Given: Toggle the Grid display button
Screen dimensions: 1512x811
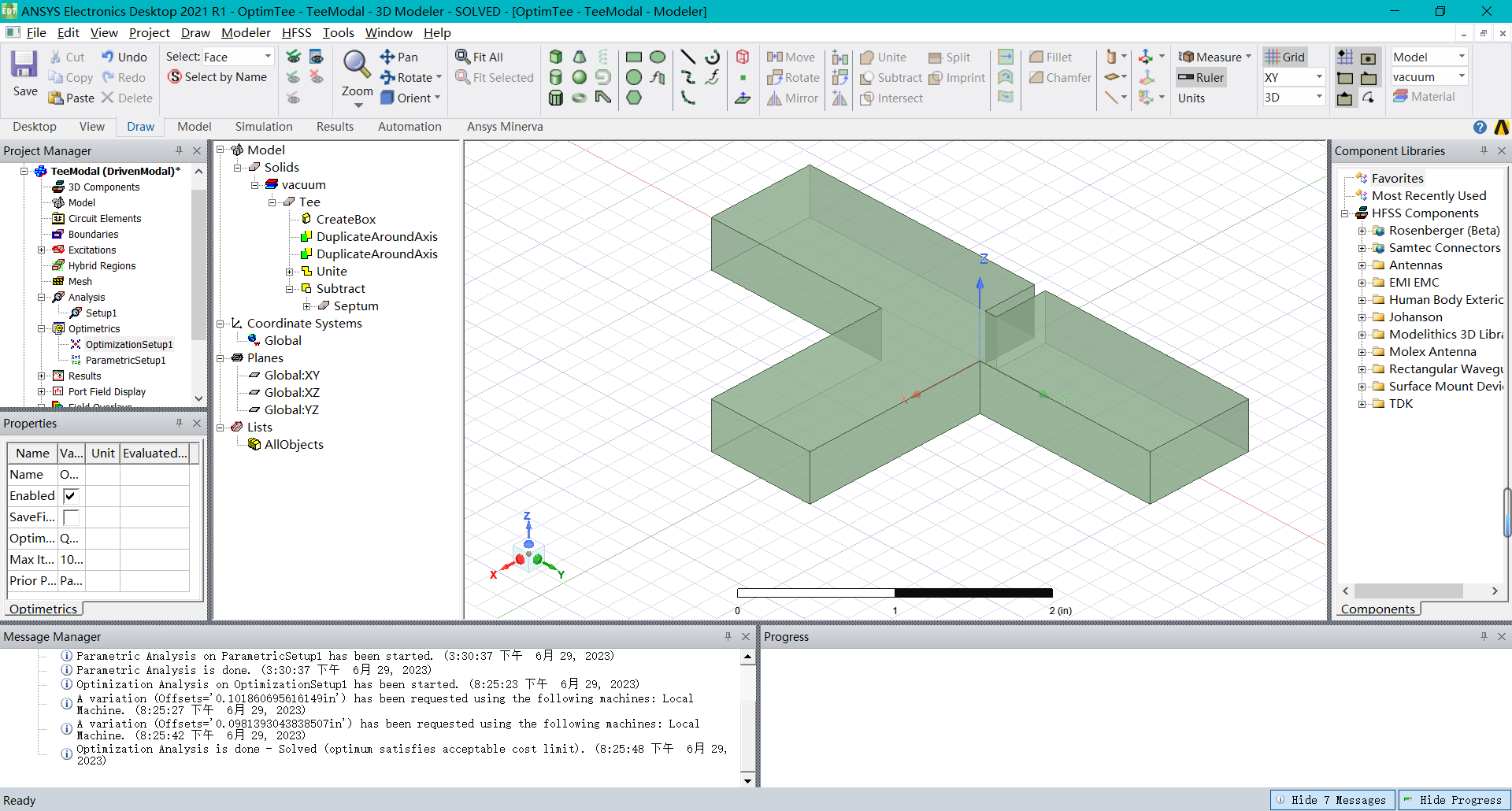Looking at the screenshot, I should (x=1284, y=57).
